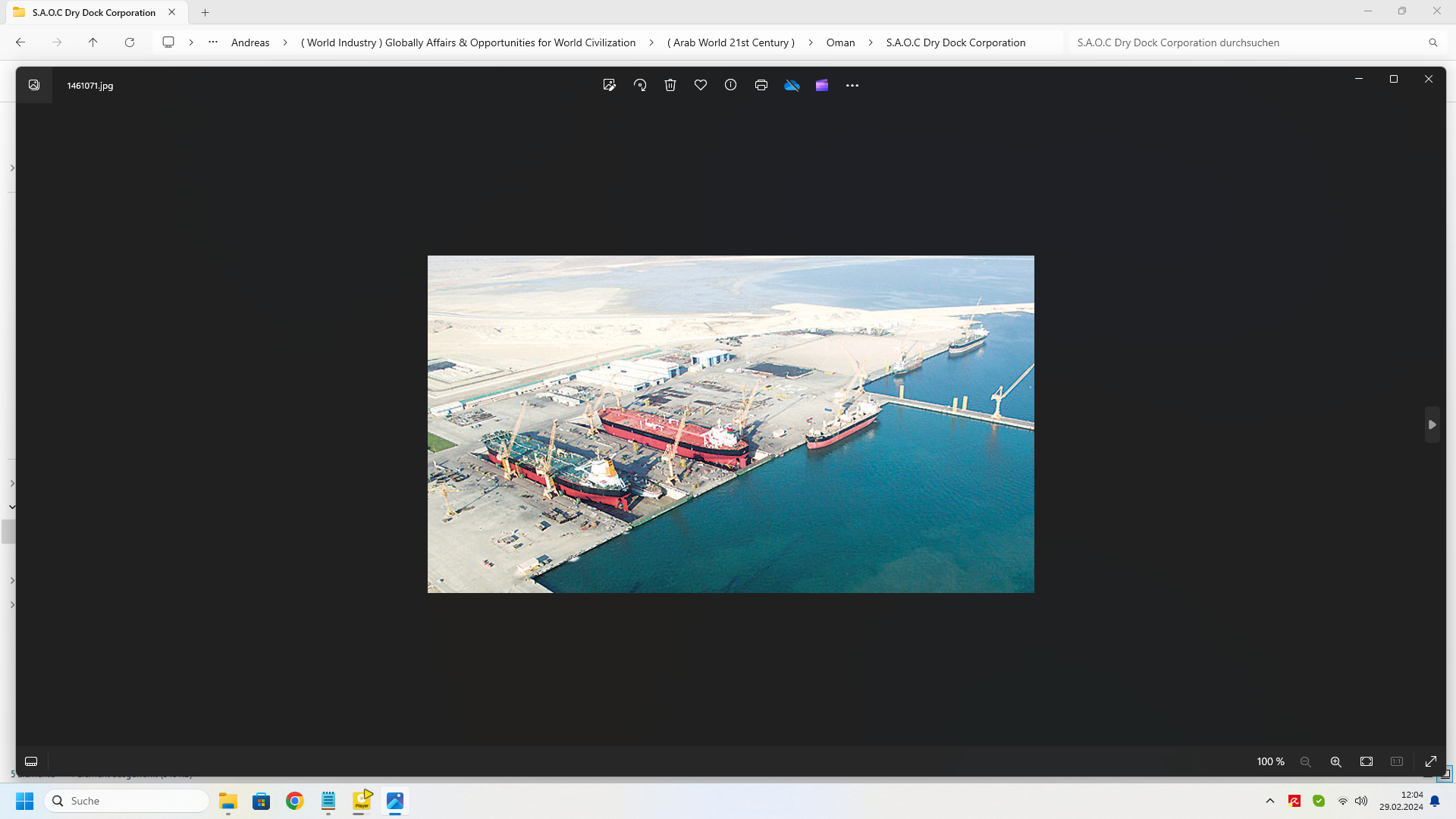
Task: Go up one folder level in Explorer
Action: click(x=93, y=42)
